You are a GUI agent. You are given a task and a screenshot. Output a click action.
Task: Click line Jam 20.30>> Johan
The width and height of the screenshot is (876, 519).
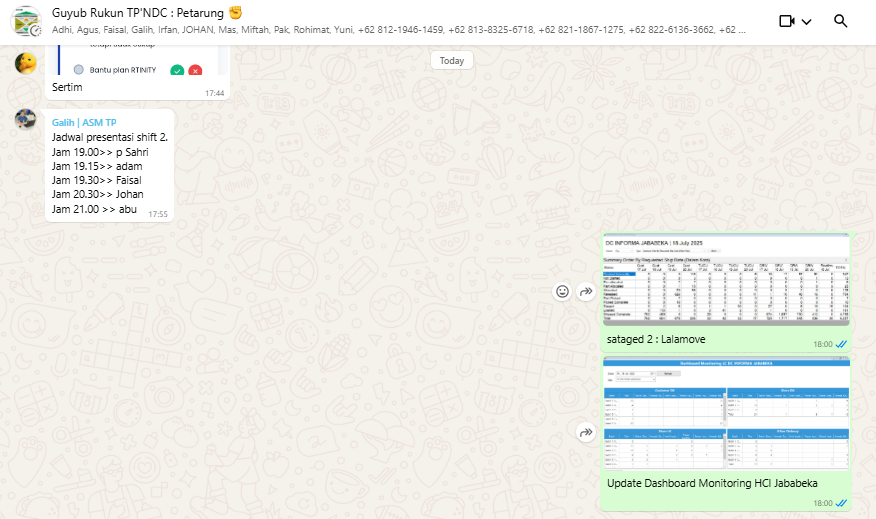[x=97, y=194]
